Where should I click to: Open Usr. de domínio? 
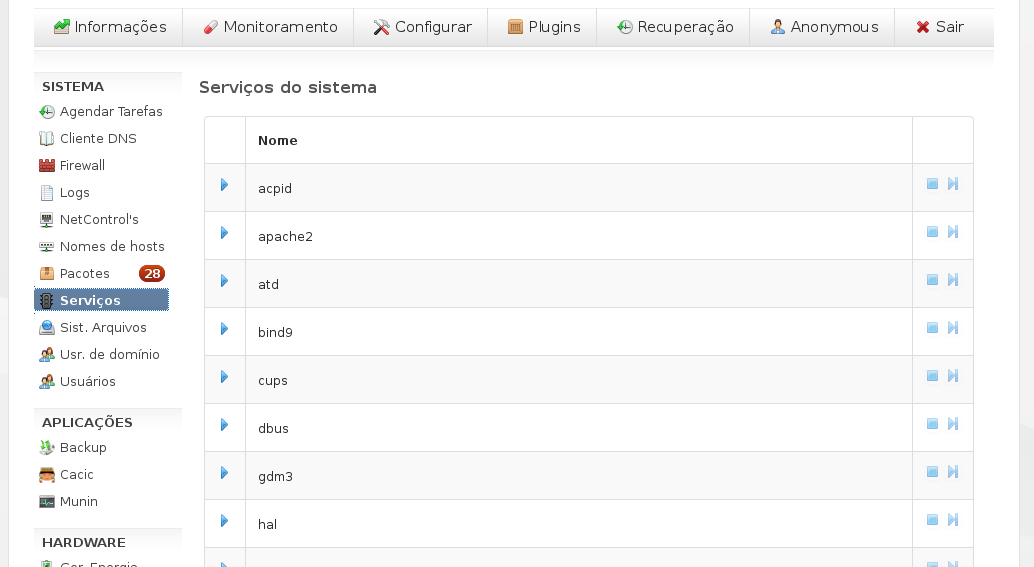click(x=100, y=355)
